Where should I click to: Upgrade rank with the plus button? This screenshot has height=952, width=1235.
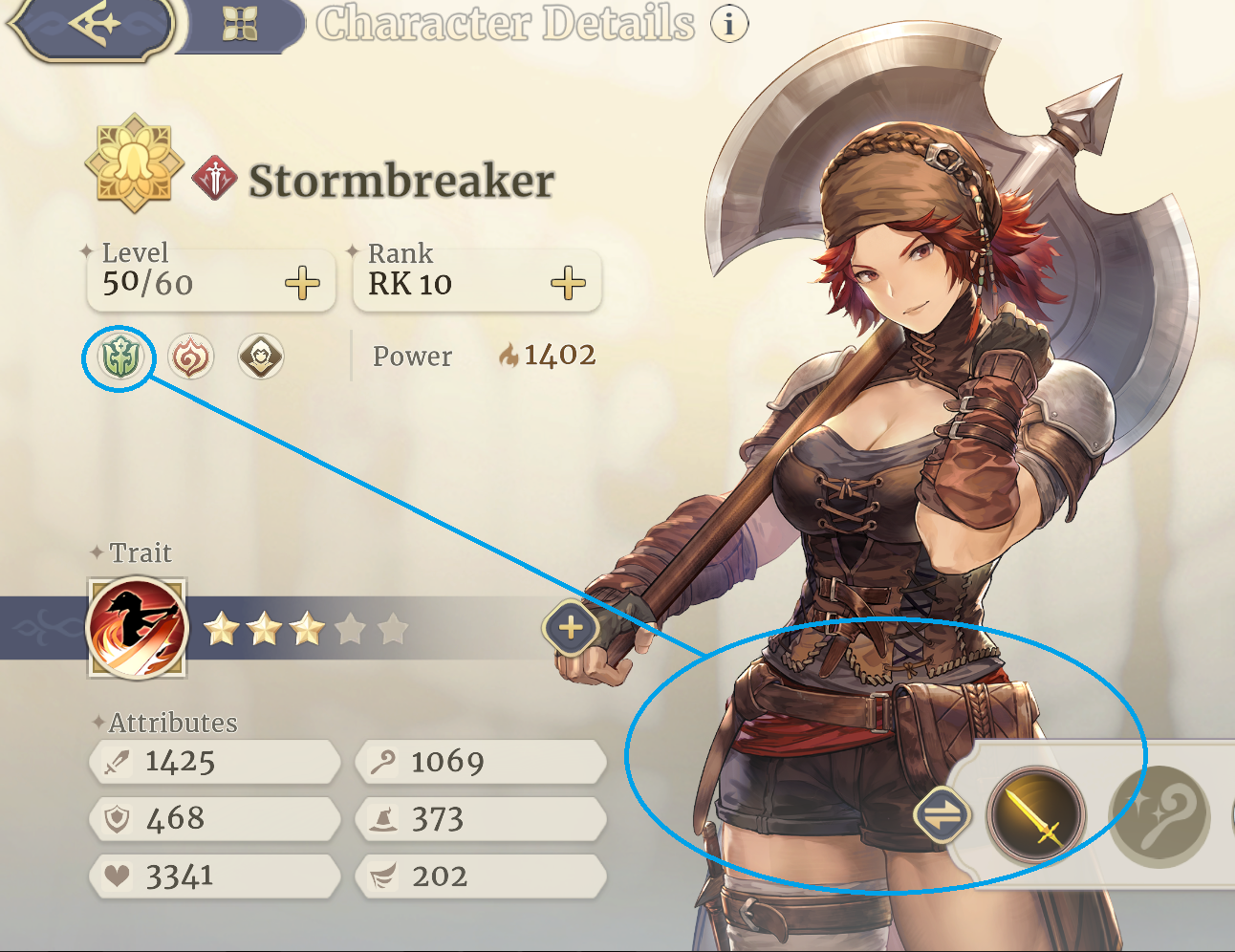pyautogui.click(x=569, y=284)
